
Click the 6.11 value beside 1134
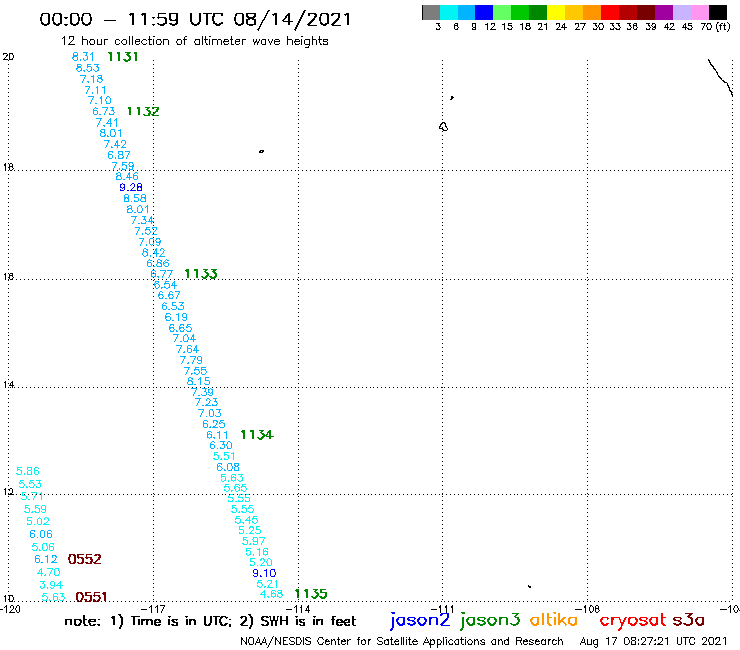coord(218,435)
